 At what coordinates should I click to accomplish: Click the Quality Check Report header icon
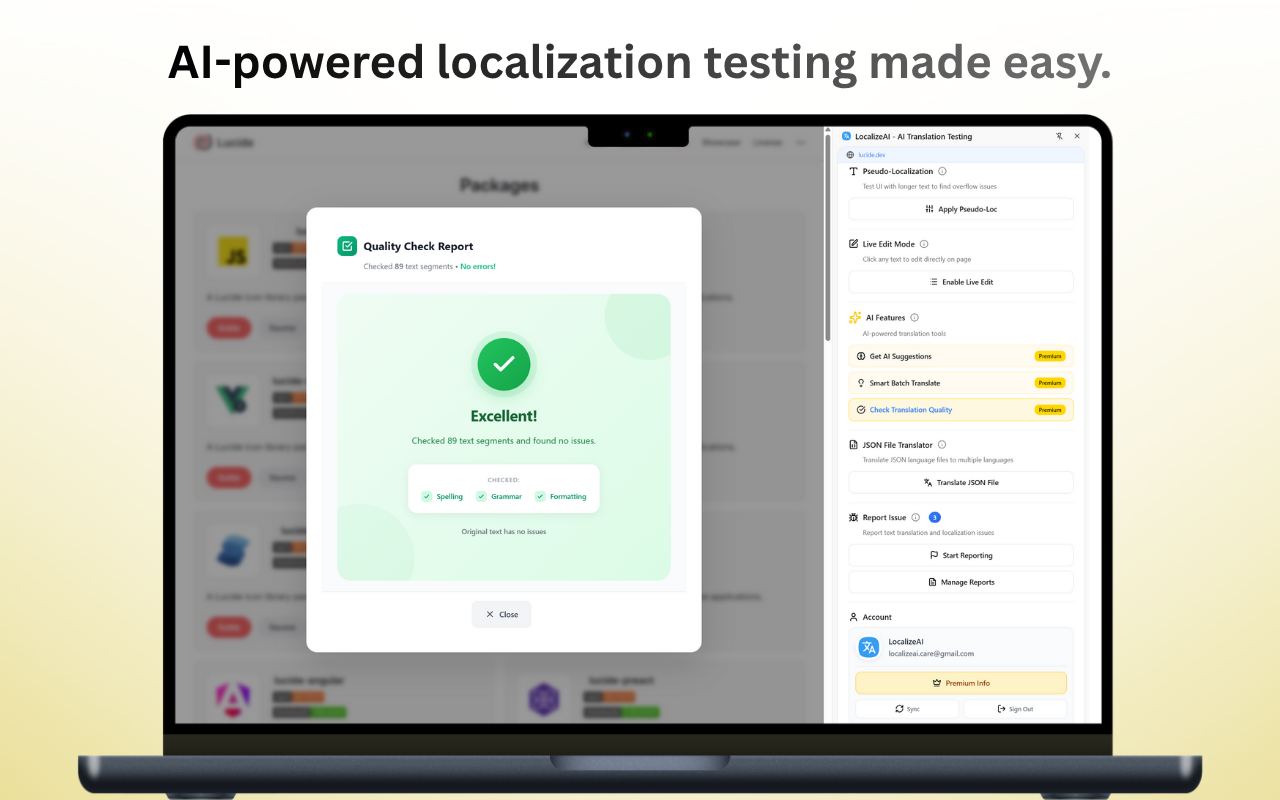click(x=347, y=246)
